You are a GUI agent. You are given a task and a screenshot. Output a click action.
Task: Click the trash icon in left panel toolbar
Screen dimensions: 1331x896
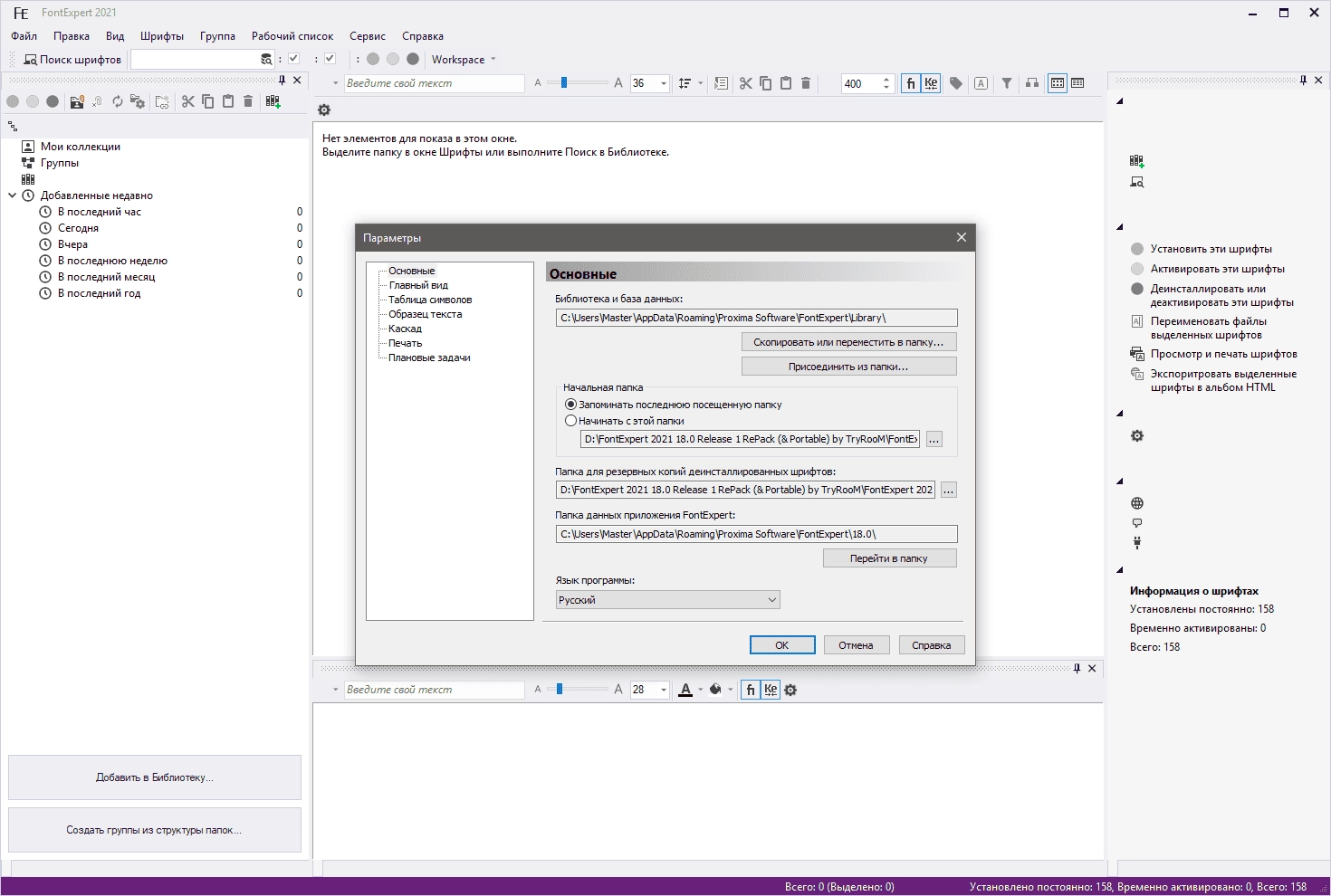pyautogui.click(x=248, y=101)
